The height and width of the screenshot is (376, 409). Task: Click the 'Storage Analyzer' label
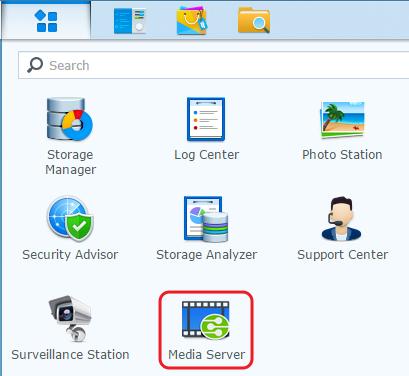coord(207,255)
